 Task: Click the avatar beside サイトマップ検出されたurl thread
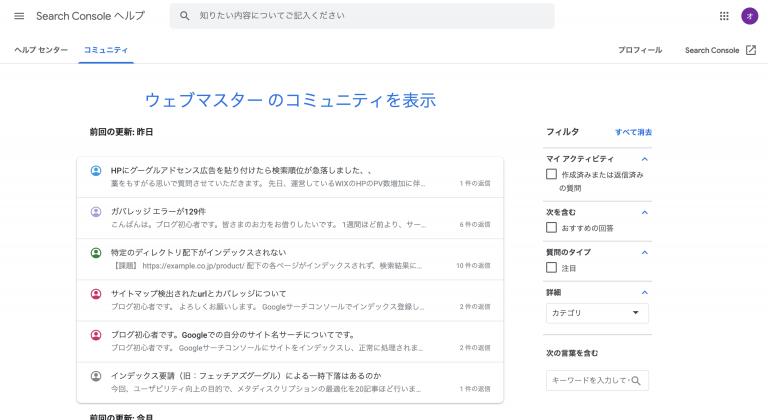pyautogui.click(x=96, y=294)
